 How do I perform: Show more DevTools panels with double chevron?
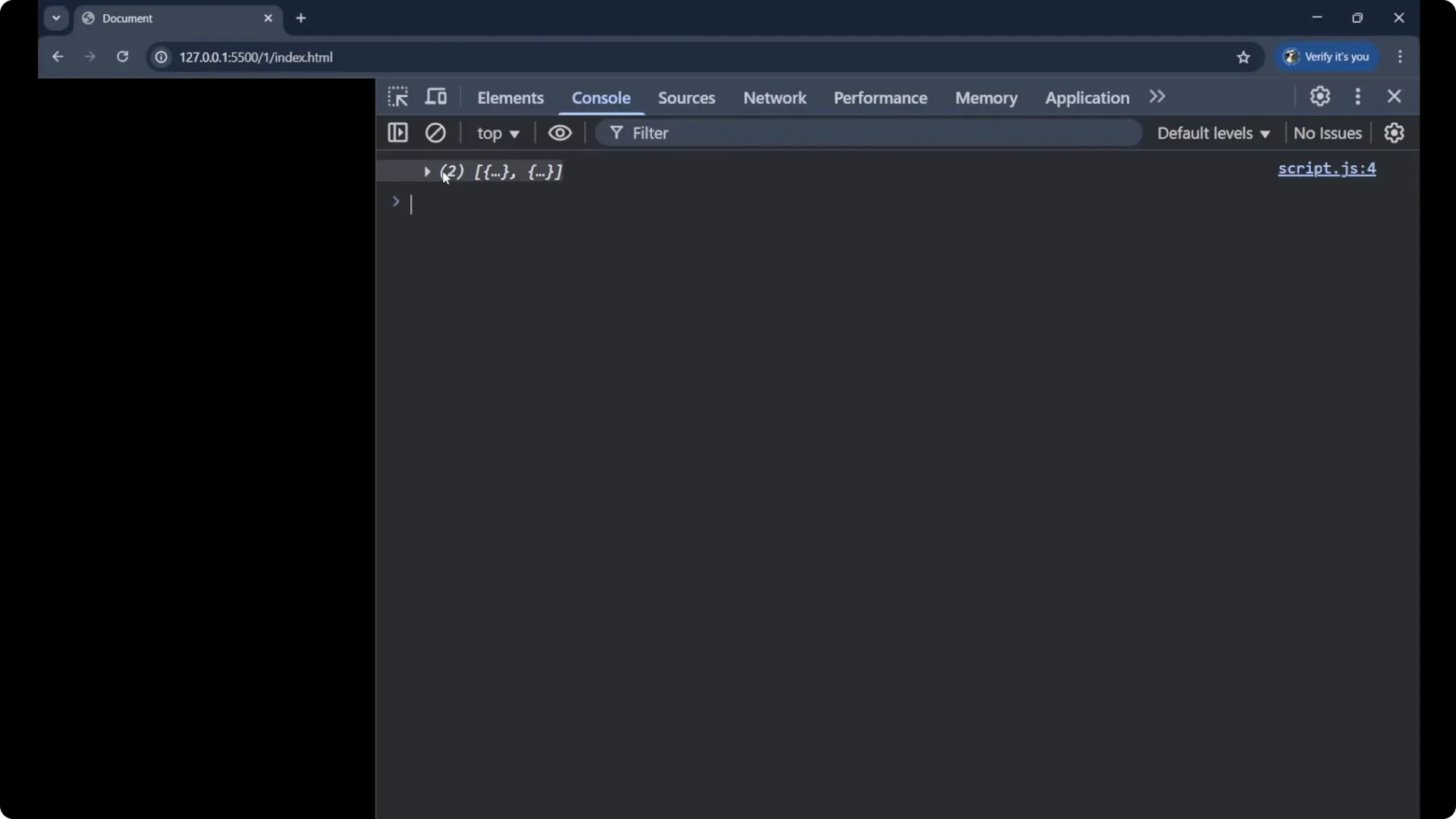coord(1157,96)
